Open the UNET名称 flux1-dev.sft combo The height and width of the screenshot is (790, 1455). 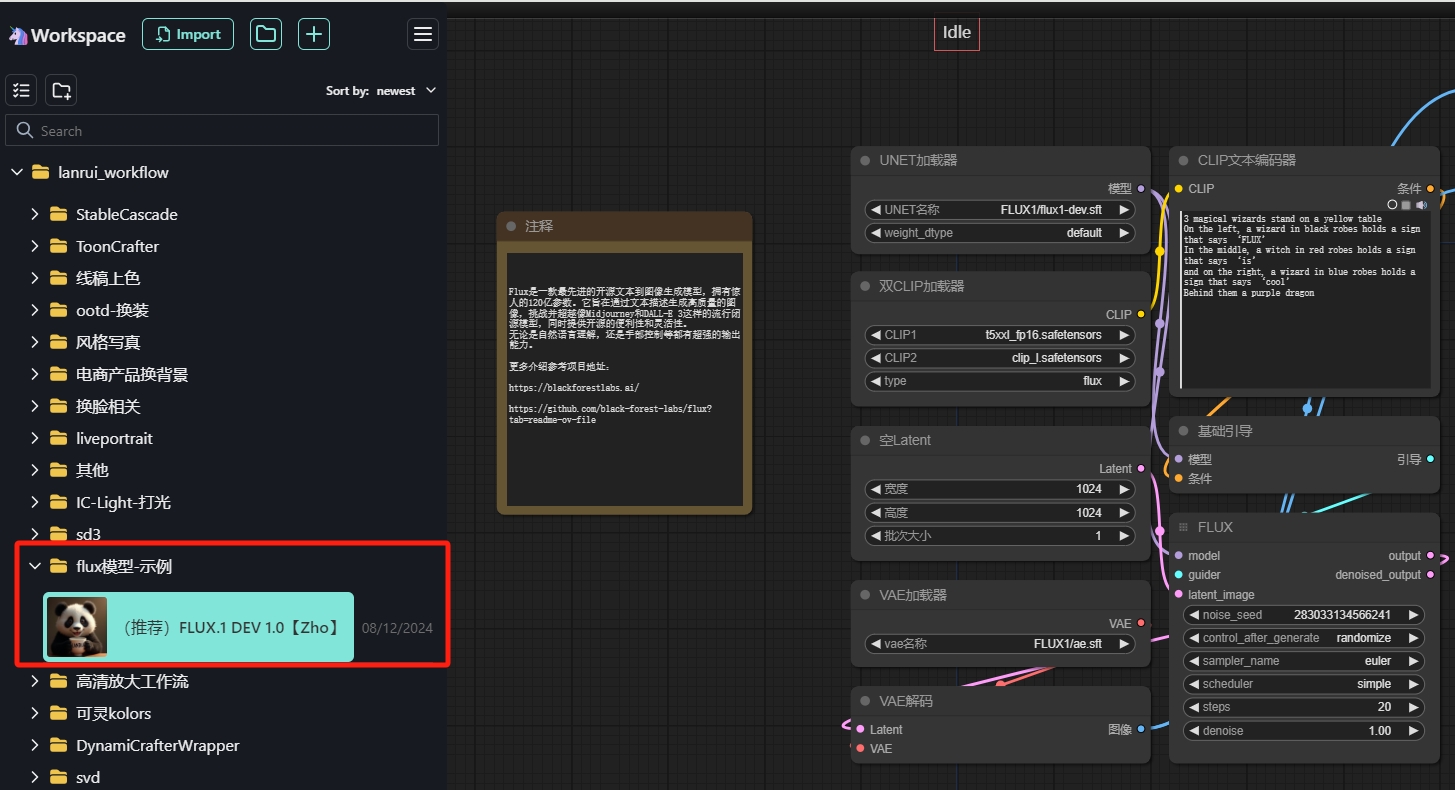(1000, 210)
